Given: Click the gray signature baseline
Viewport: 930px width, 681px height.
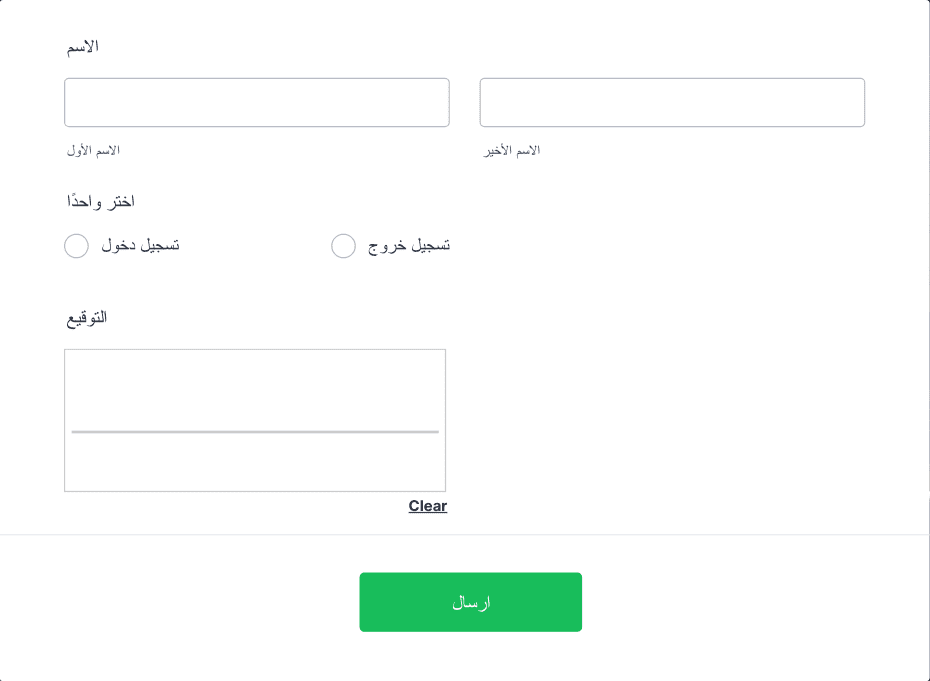Looking at the screenshot, I should click(255, 432).
